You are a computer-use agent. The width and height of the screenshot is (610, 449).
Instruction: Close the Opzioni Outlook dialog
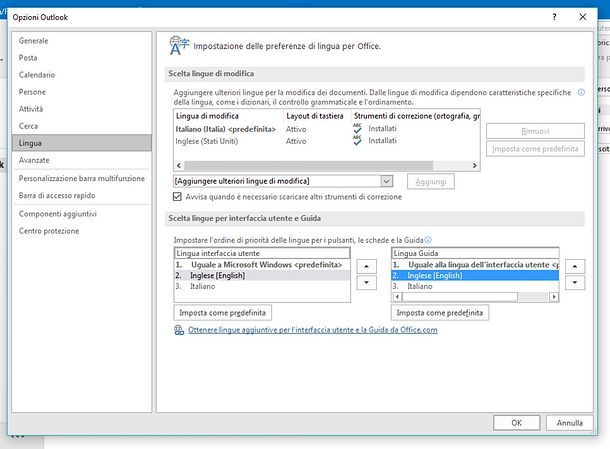point(582,17)
